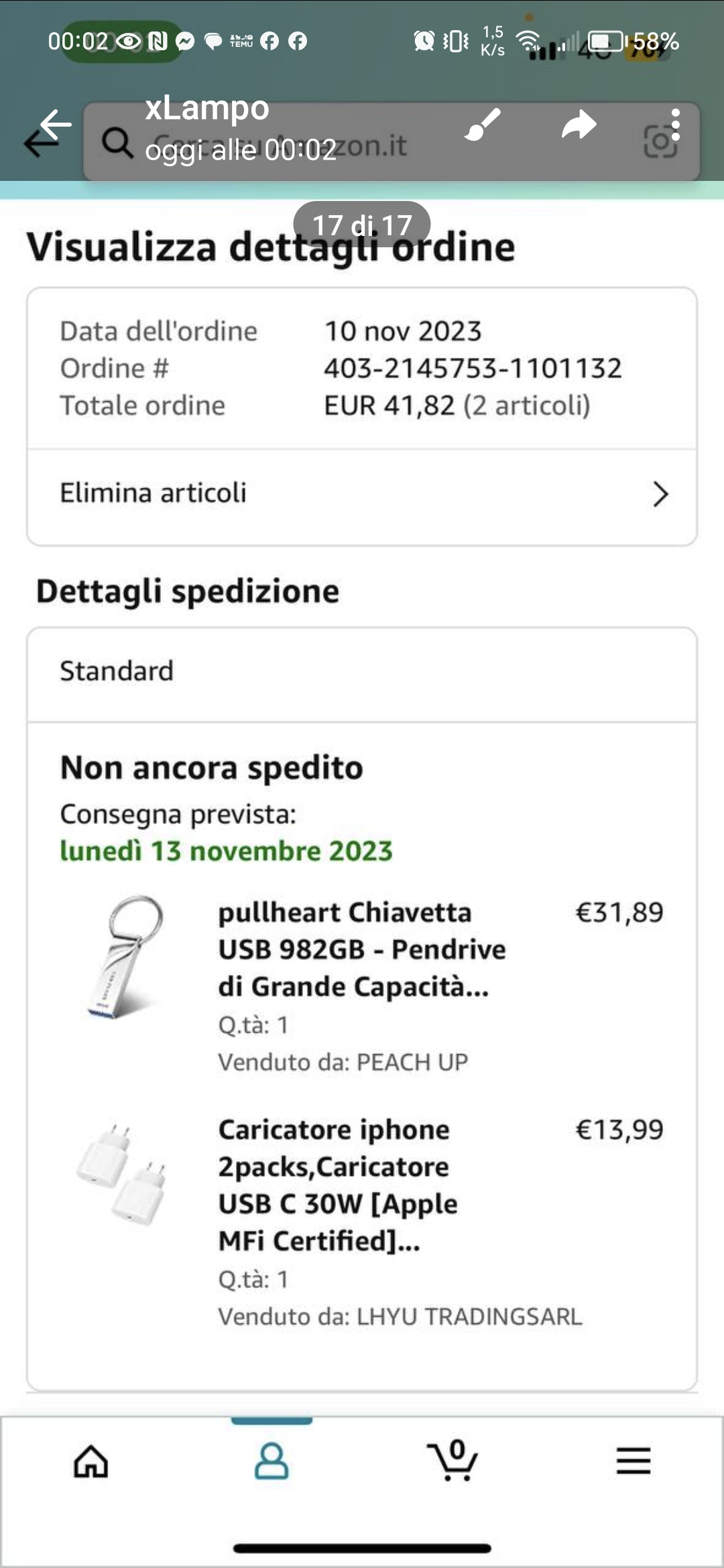Screen dimensions: 724x1568
Task: Tap the search magnifier icon
Action: (x=117, y=143)
